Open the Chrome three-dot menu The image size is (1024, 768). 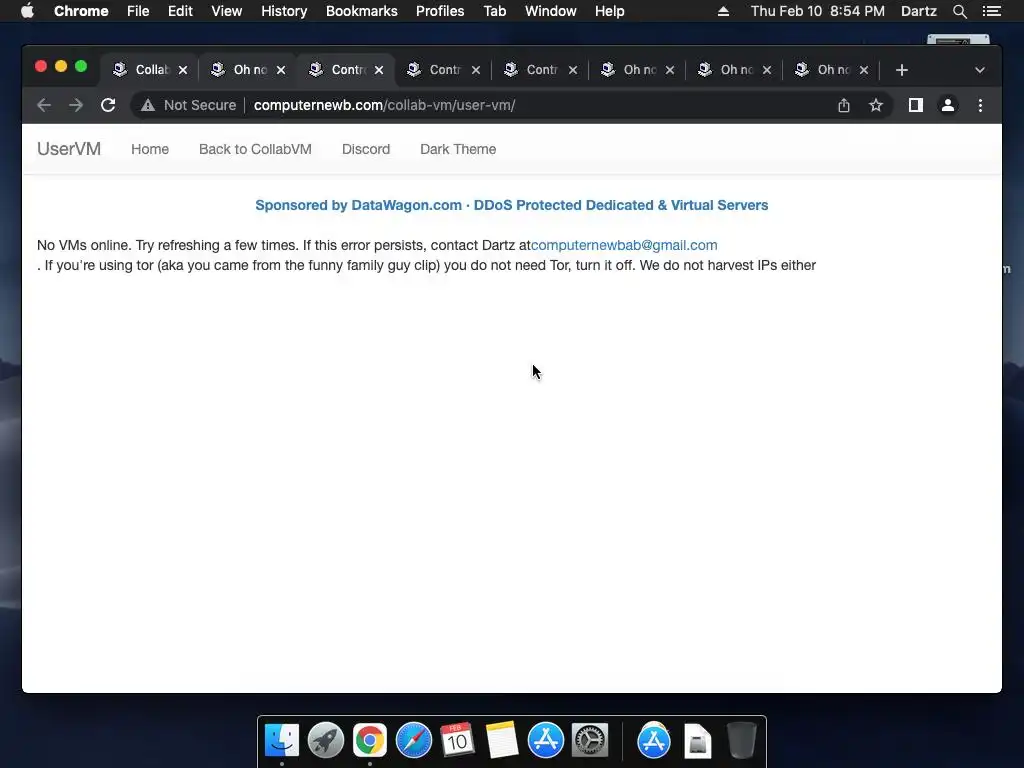(980, 105)
